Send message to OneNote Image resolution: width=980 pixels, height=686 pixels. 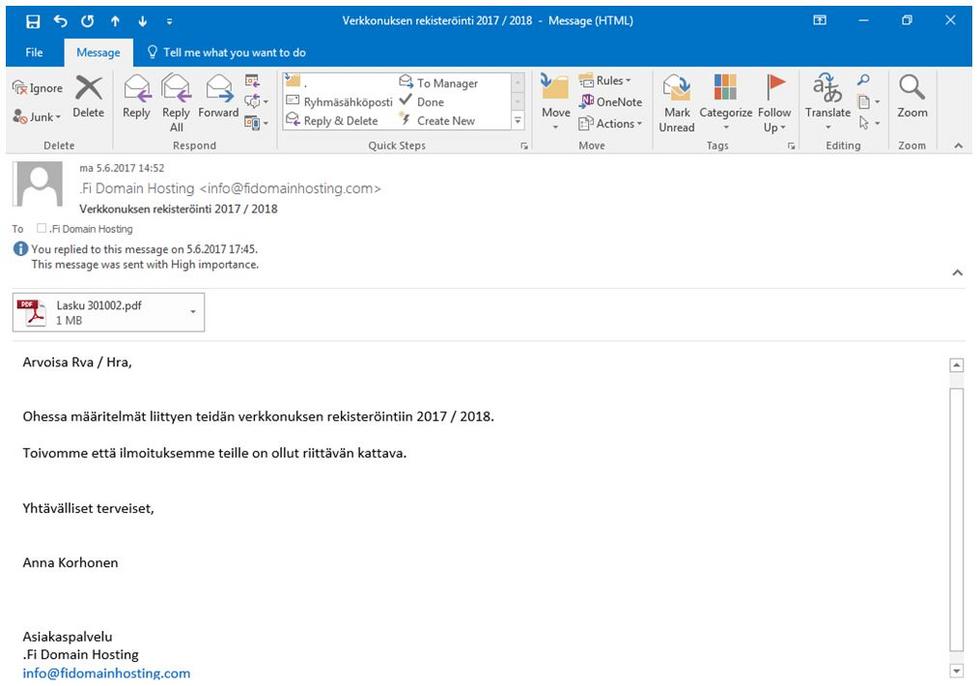coord(611,102)
